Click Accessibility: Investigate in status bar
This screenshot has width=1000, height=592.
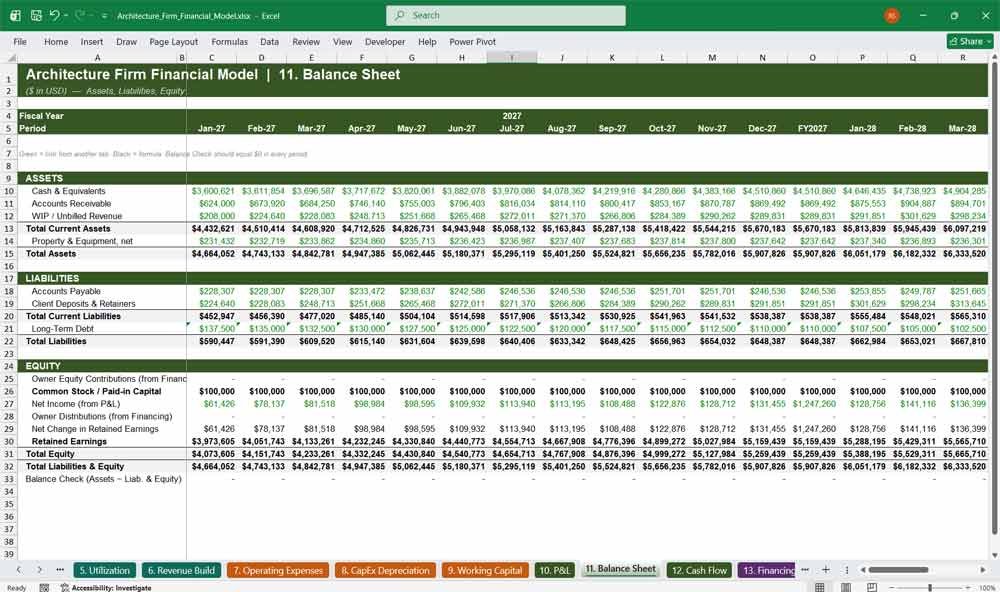point(106,588)
